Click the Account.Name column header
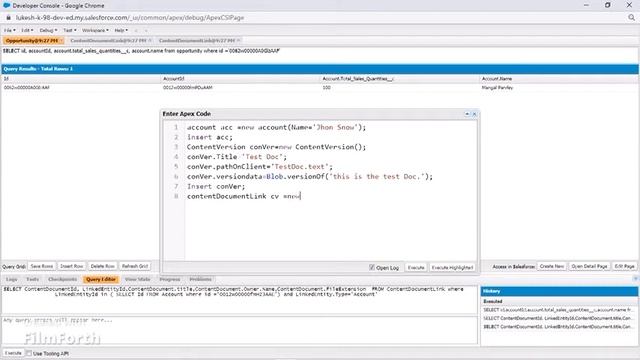 point(559,79)
